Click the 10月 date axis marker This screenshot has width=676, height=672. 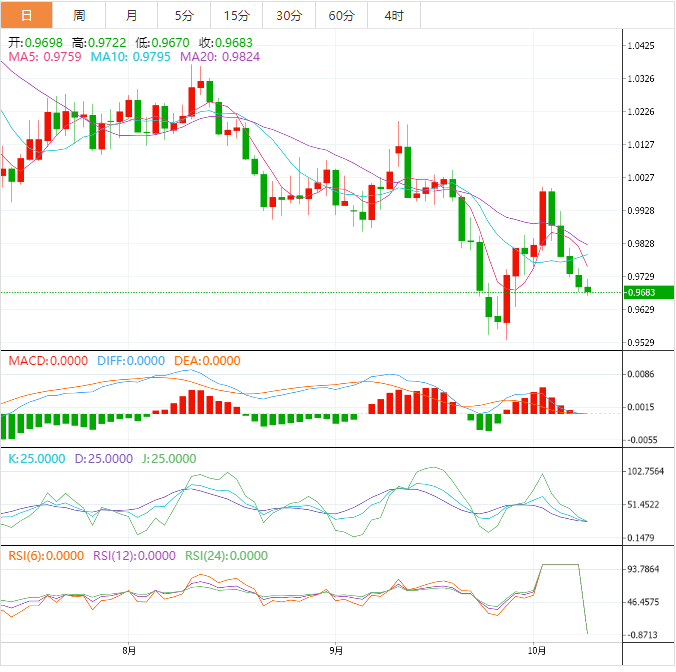click(537, 651)
